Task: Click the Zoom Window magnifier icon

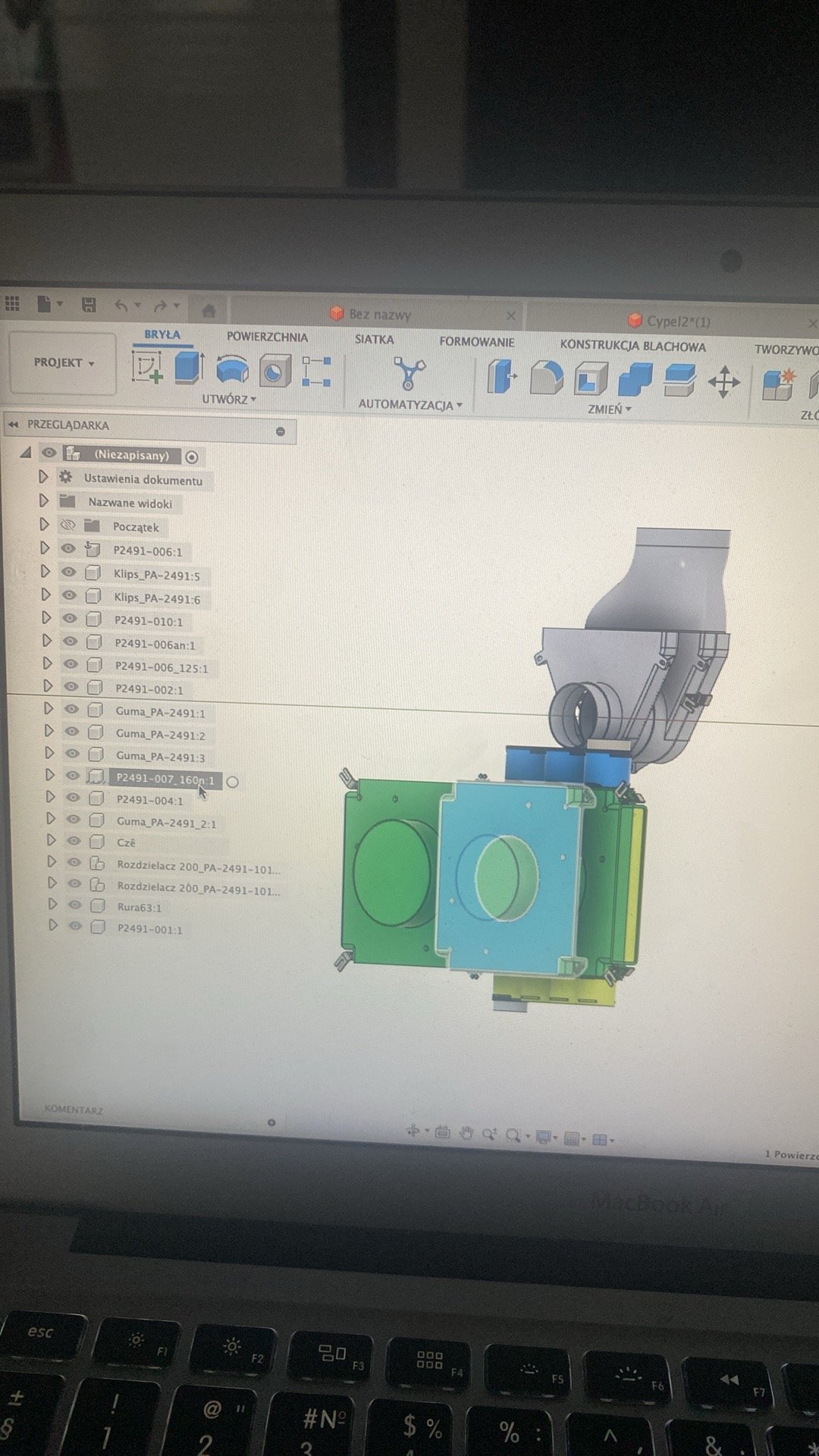Action: [x=513, y=1135]
